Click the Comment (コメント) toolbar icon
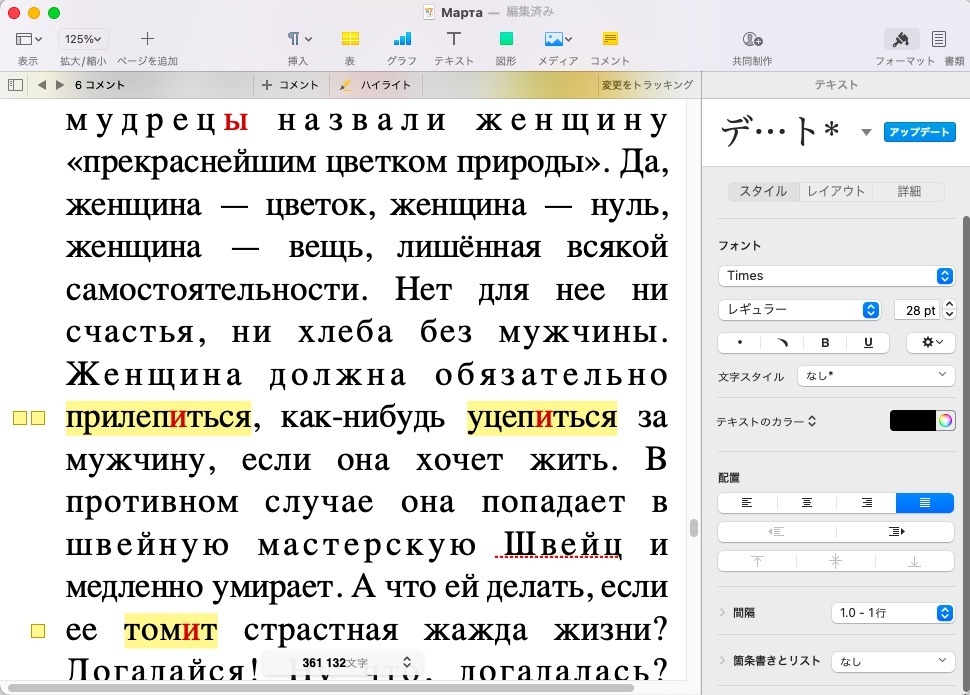 pyautogui.click(x=609, y=40)
